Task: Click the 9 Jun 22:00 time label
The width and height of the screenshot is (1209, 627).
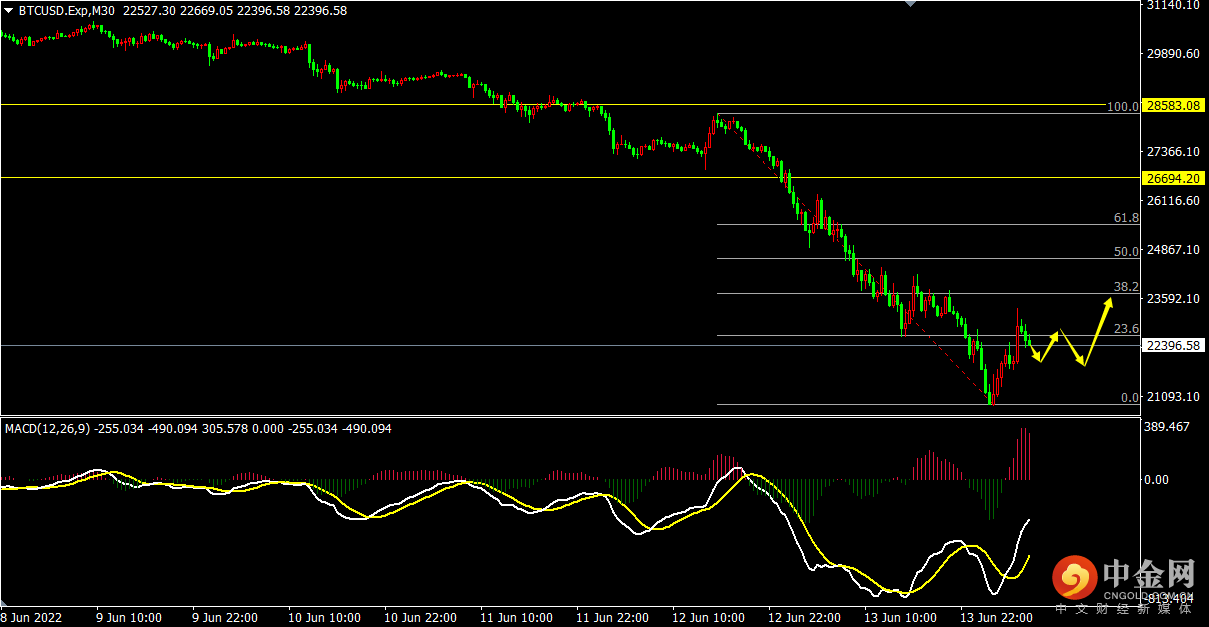Action: click(x=225, y=618)
